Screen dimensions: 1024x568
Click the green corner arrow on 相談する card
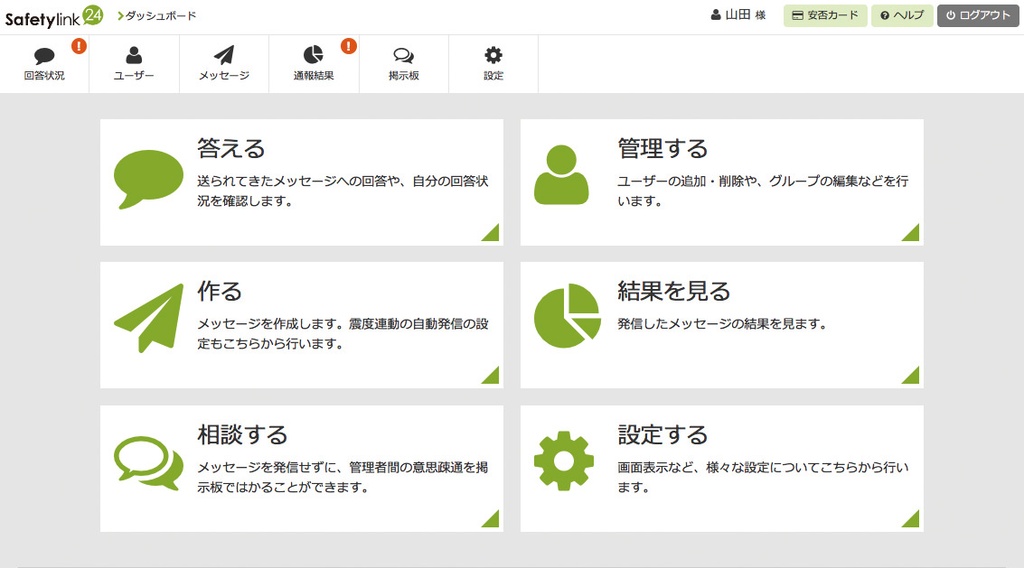(x=490, y=518)
